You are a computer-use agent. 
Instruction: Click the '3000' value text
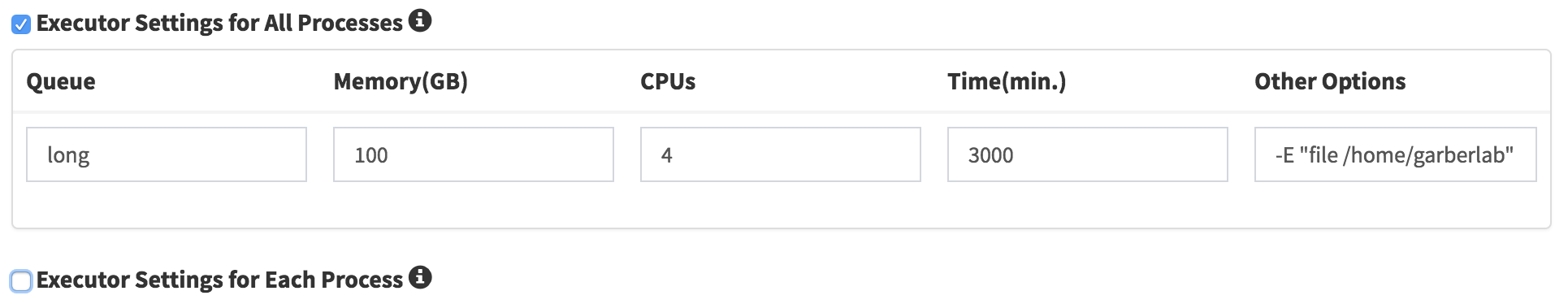[990, 155]
